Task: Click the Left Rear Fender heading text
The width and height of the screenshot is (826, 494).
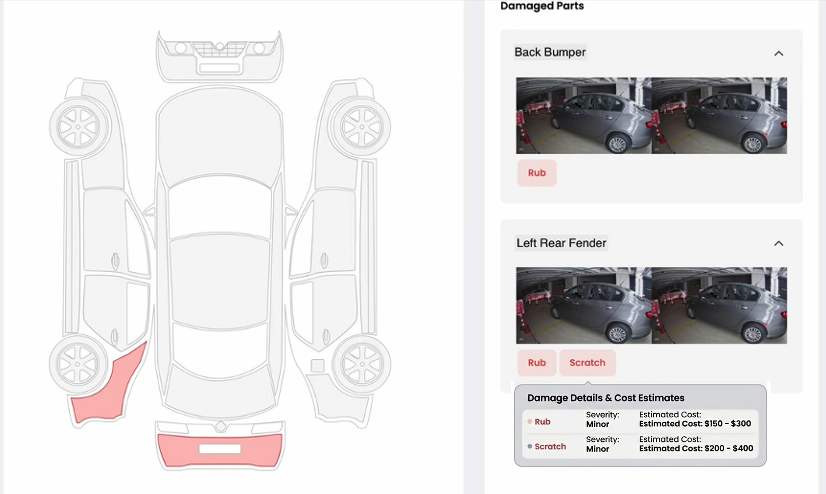Action: tap(561, 243)
